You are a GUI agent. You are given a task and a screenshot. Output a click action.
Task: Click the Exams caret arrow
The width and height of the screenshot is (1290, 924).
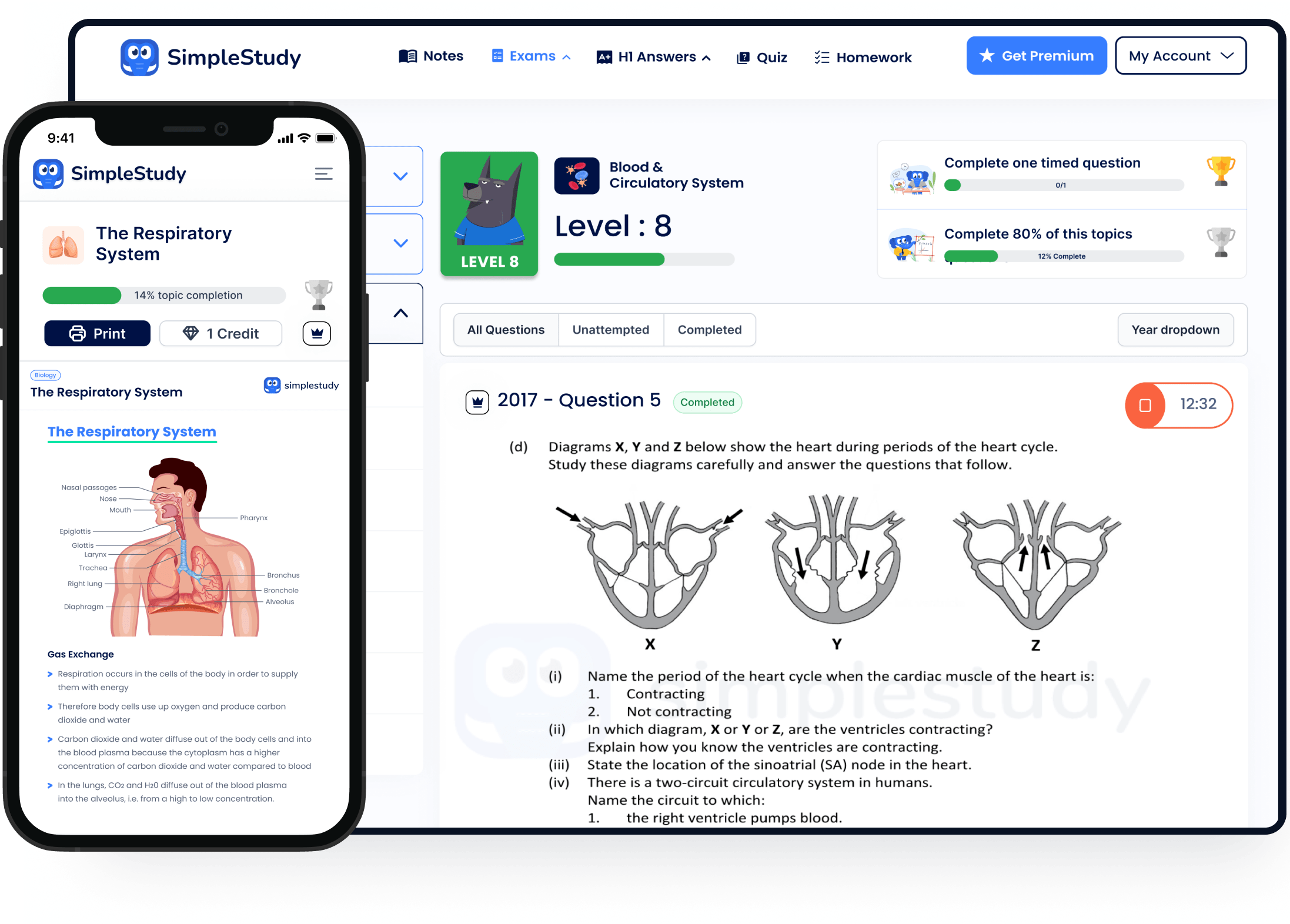566,57
